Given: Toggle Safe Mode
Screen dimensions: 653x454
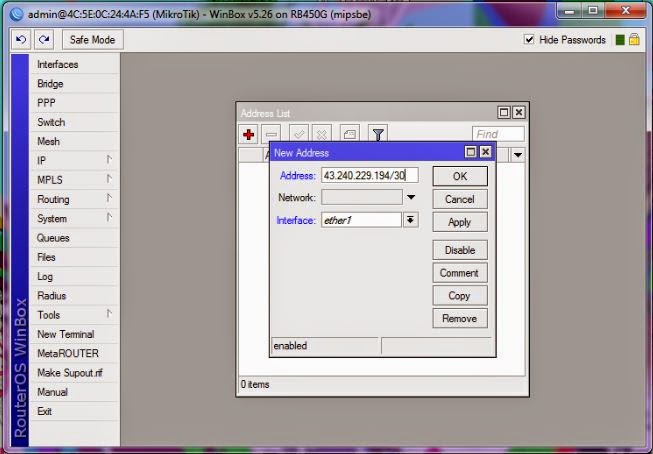Looking at the screenshot, I should click(92, 40).
